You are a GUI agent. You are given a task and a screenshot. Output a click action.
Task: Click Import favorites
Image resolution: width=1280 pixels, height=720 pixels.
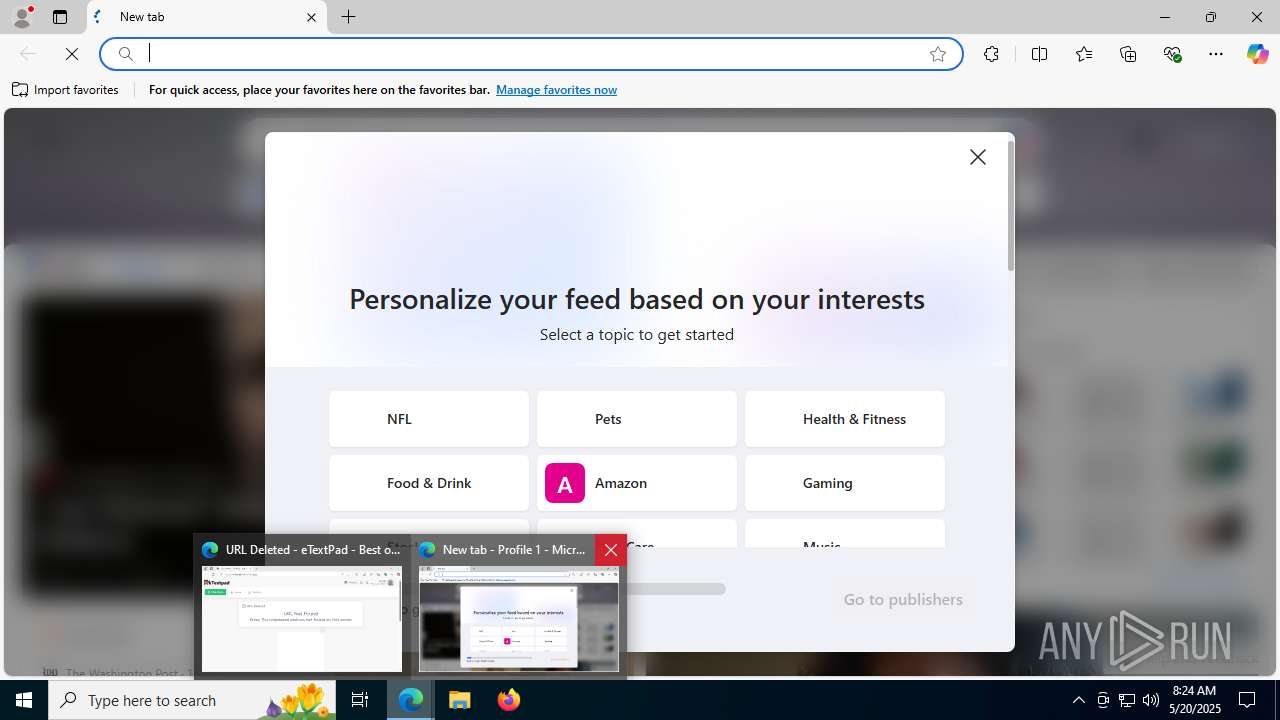pyautogui.click(x=65, y=90)
